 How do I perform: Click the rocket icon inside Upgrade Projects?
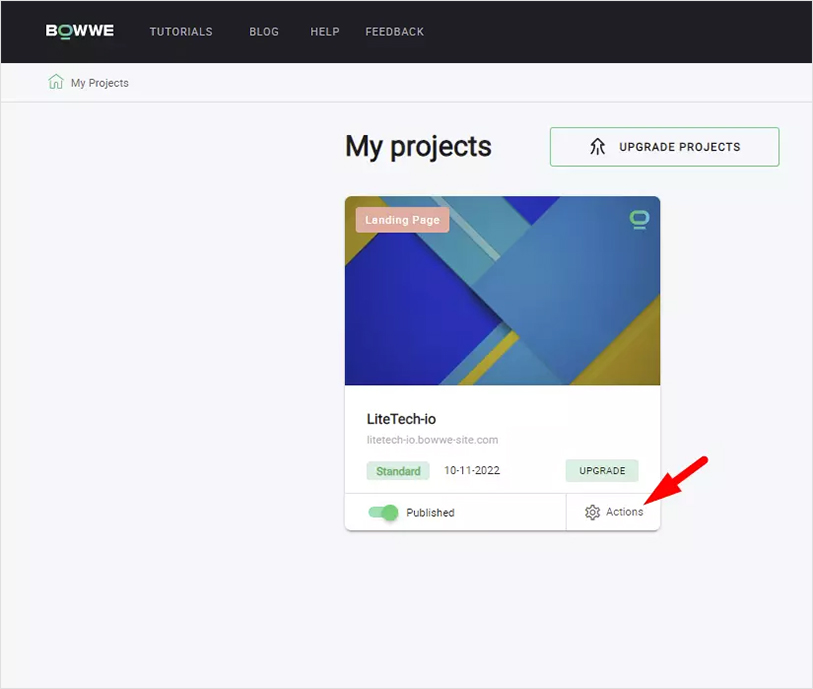pyautogui.click(x=597, y=146)
